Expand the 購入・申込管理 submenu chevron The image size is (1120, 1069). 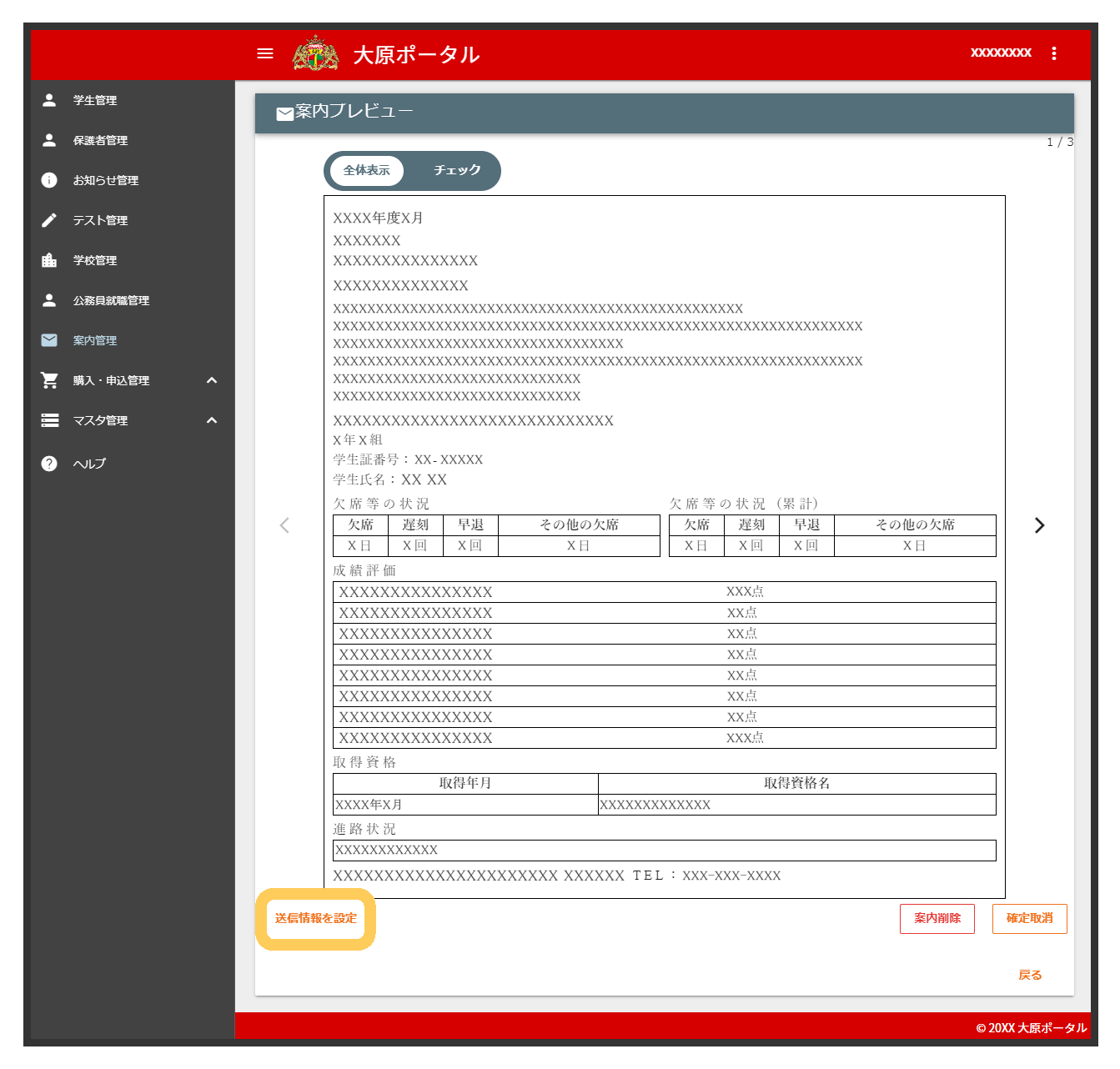coord(212,380)
